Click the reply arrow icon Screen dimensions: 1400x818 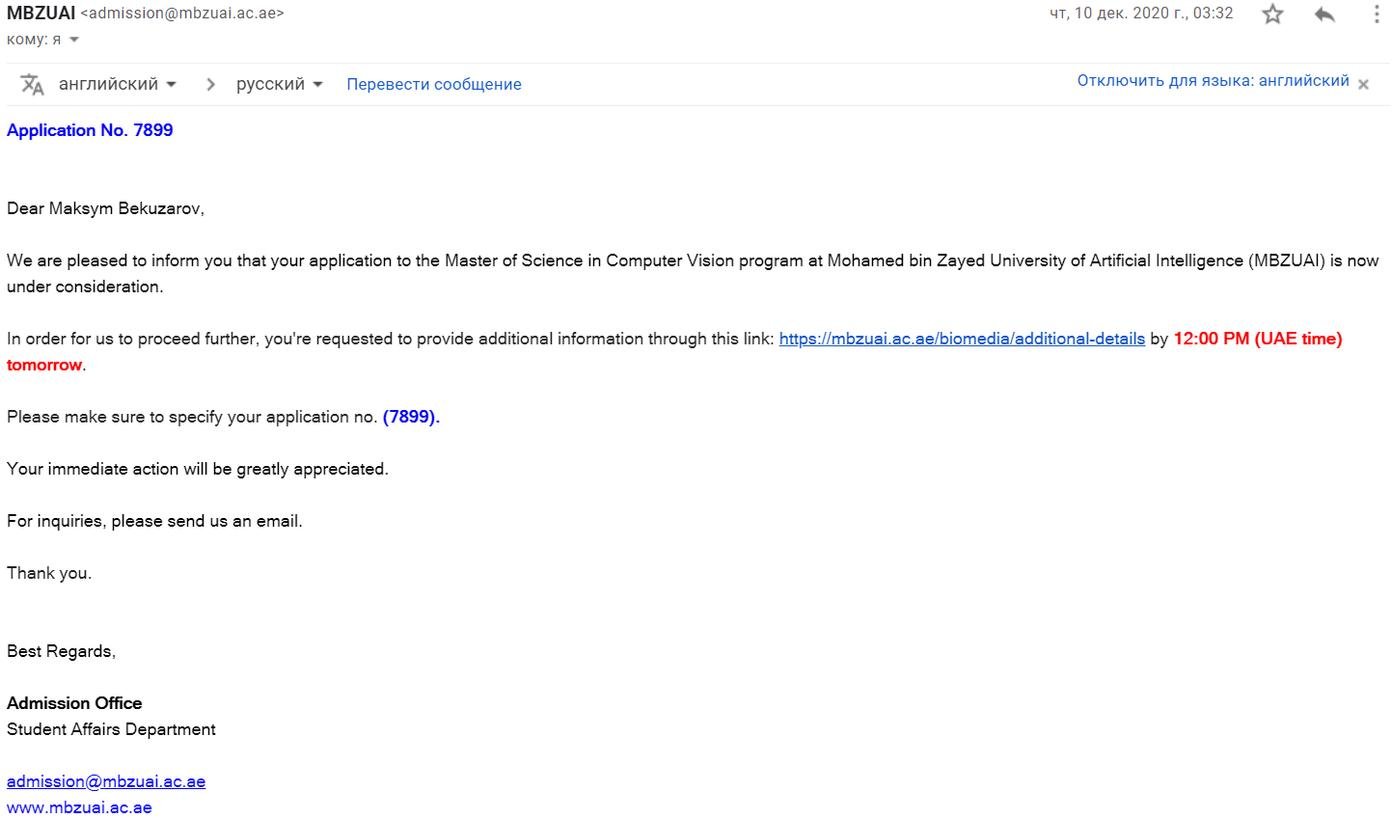pyautogui.click(x=1325, y=14)
